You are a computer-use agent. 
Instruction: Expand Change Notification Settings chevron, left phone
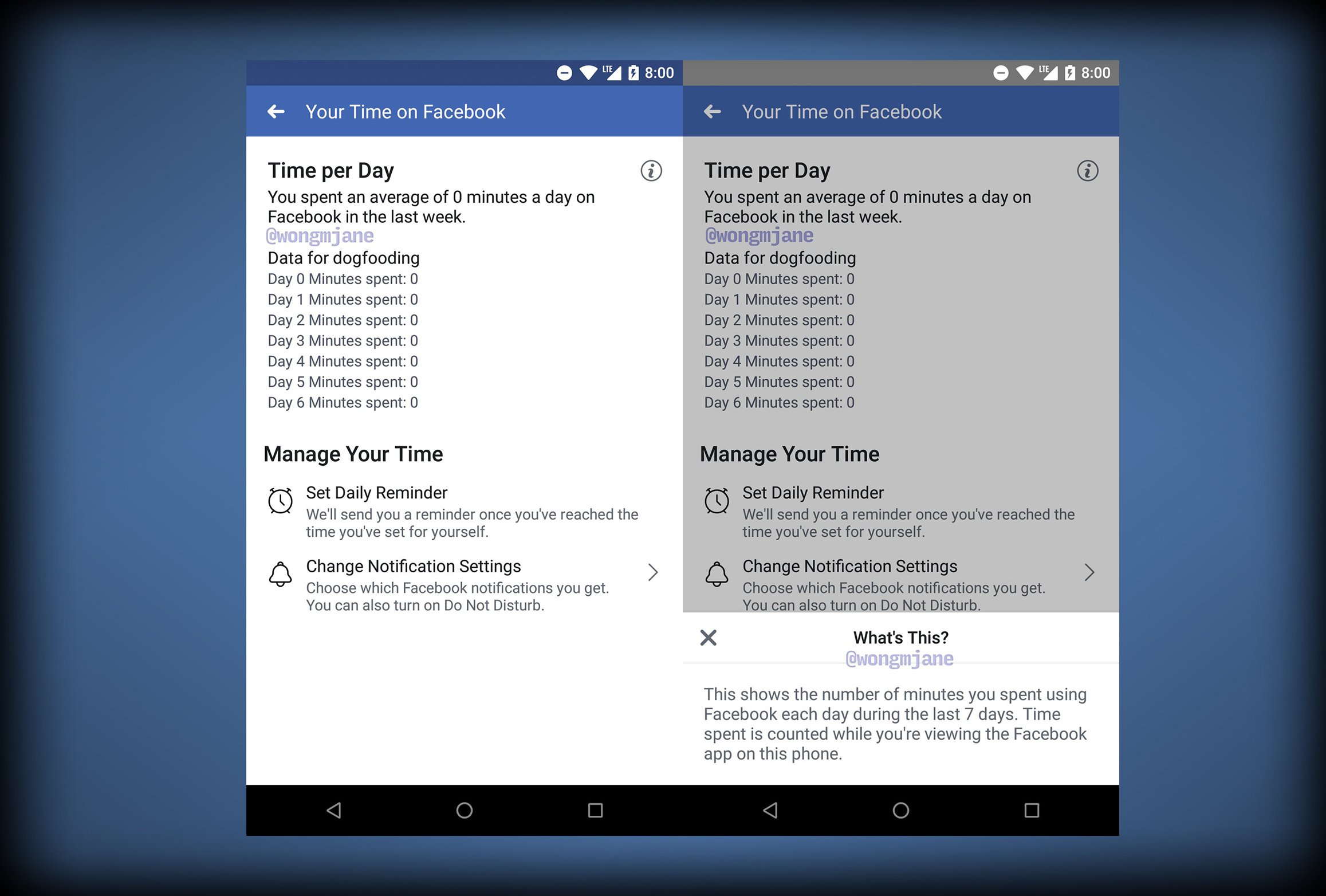click(653, 572)
